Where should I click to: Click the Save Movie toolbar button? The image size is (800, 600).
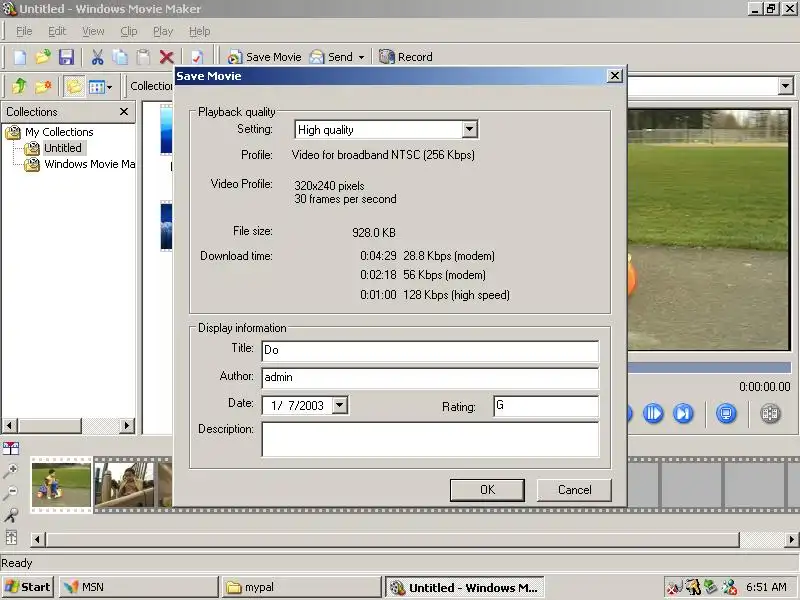click(x=264, y=57)
